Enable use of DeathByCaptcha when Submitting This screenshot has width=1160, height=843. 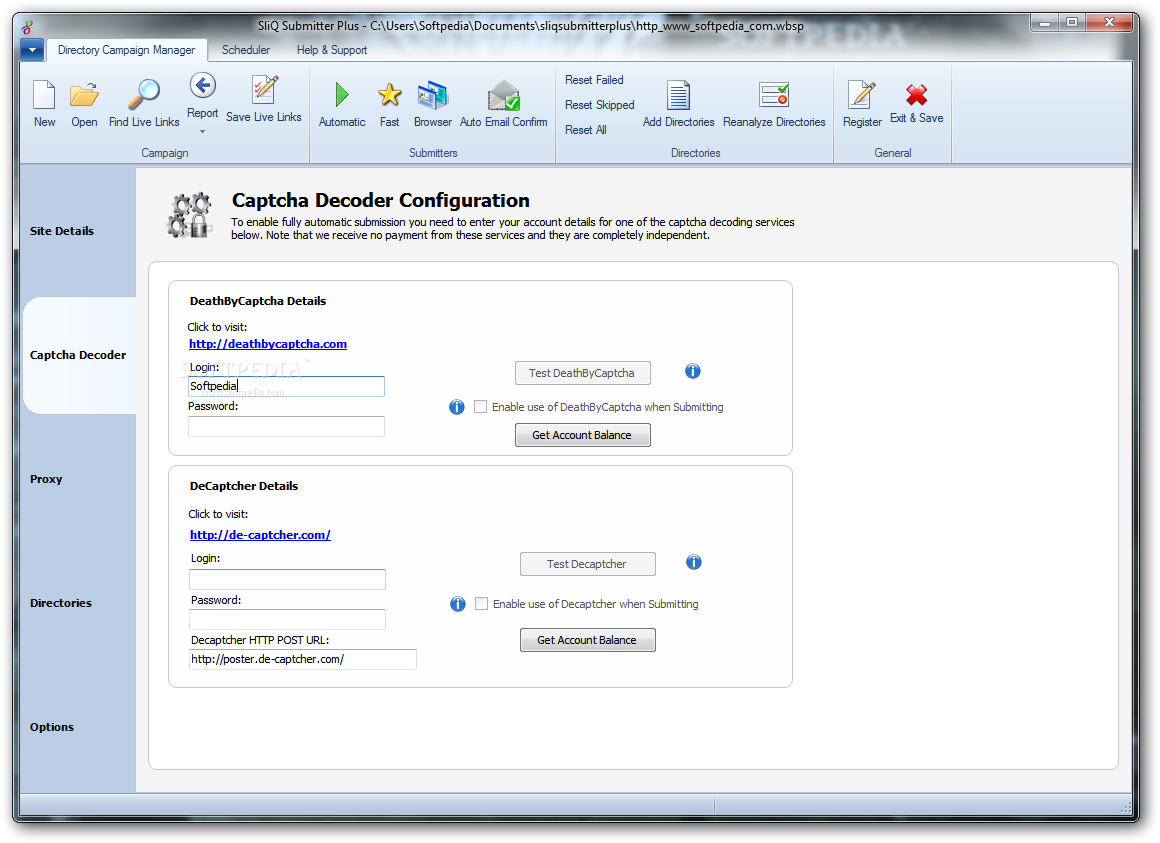pyautogui.click(x=481, y=407)
